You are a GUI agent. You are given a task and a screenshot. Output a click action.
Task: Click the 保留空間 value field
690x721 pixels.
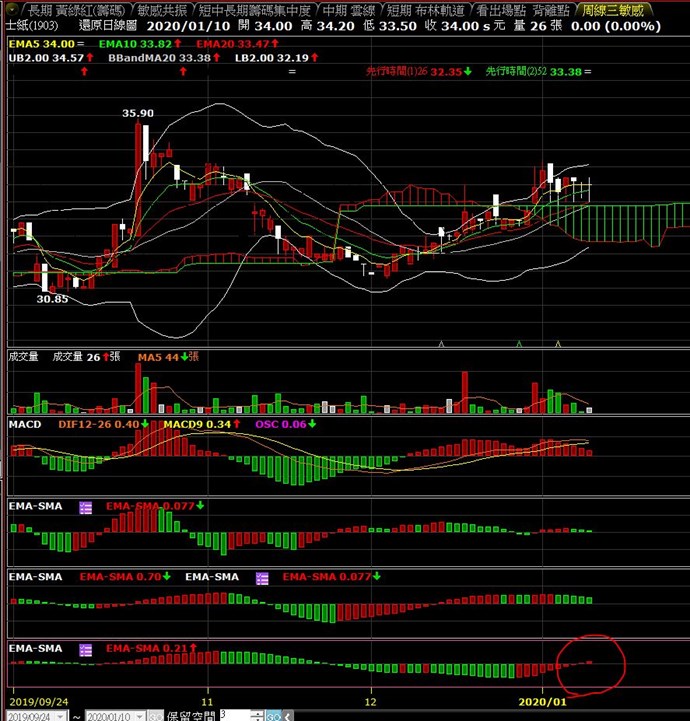235,715
